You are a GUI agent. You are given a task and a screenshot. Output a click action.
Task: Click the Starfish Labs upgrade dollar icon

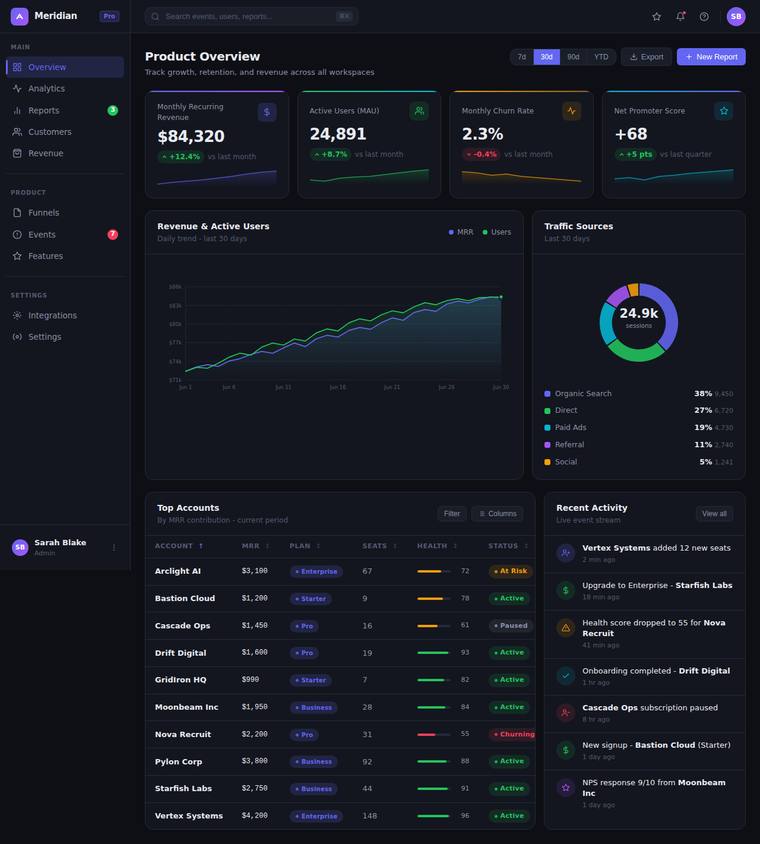tap(566, 590)
